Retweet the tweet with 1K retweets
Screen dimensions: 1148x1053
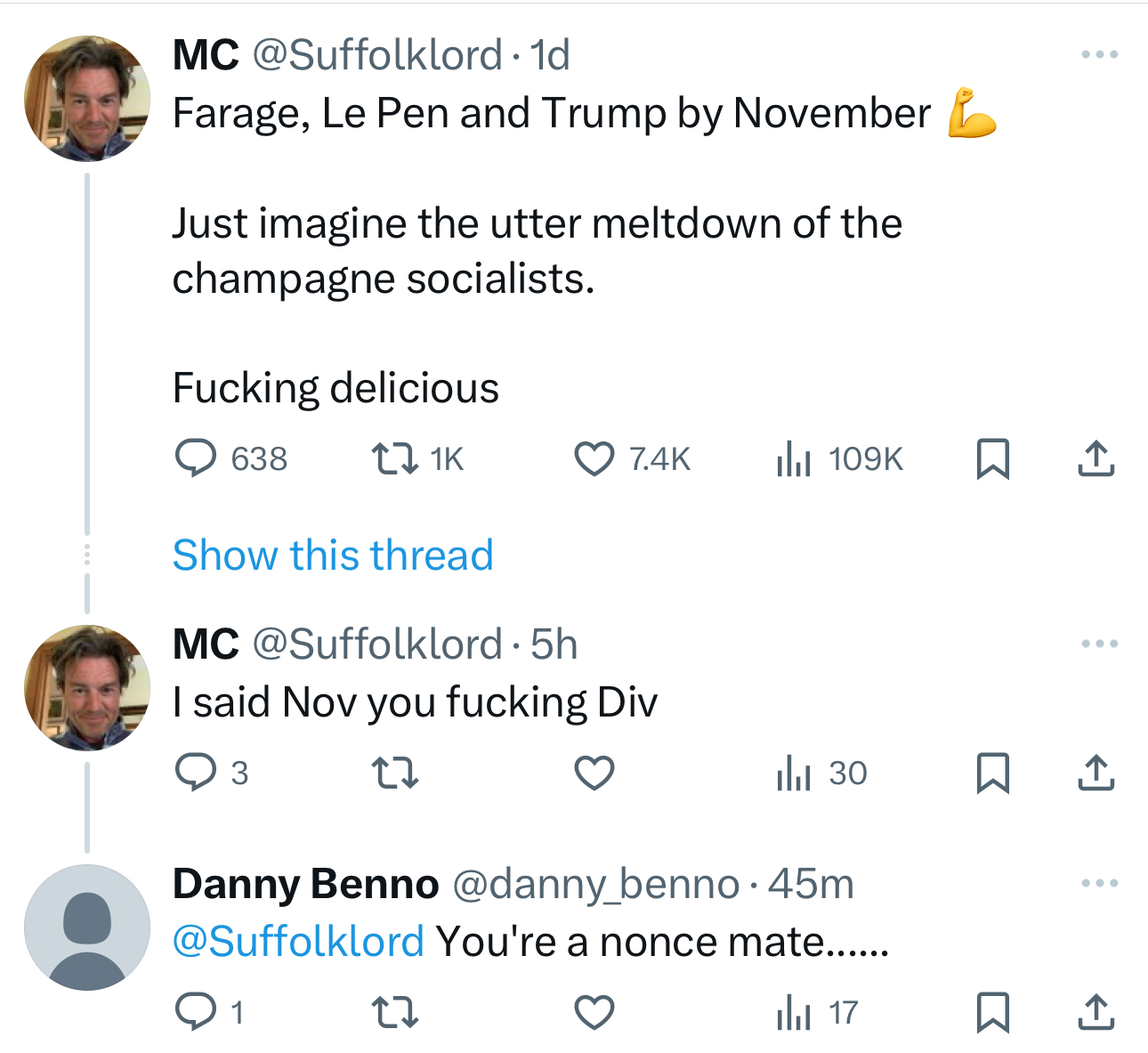[394, 458]
